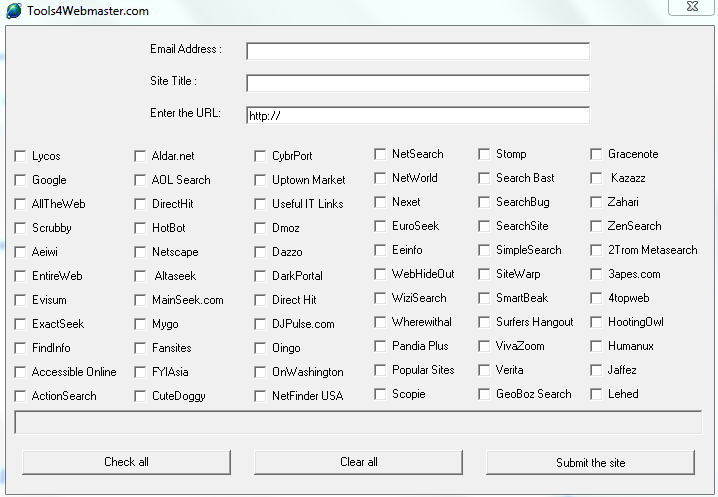Tick the ActionSearch checkbox
This screenshot has height=497, width=718.
coord(20,396)
